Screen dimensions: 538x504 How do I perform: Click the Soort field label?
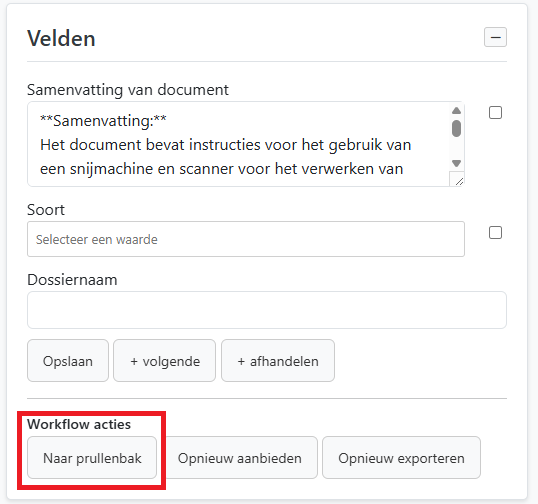[x=46, y=210]
